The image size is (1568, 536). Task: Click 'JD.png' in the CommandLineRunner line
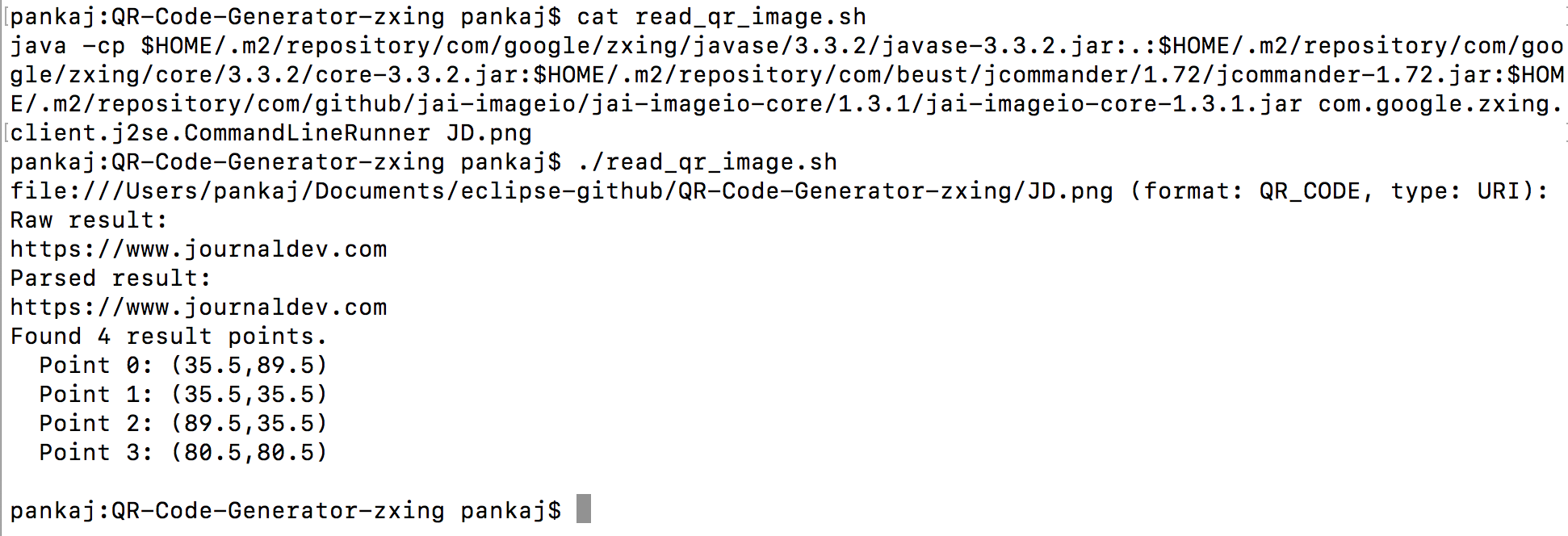pyautogui.click(x=489, y=133)
